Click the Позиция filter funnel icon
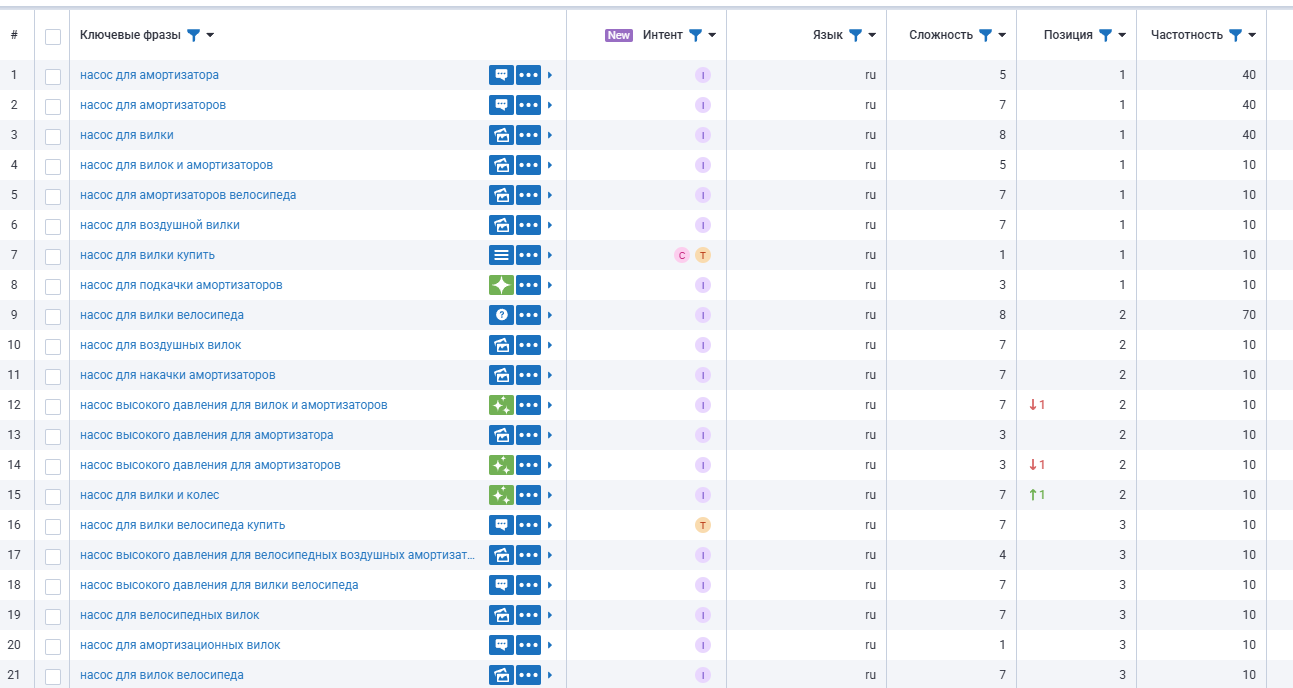Image resolution: width=1293 pixels, height=688 pixels. (x=1106, y=35)
